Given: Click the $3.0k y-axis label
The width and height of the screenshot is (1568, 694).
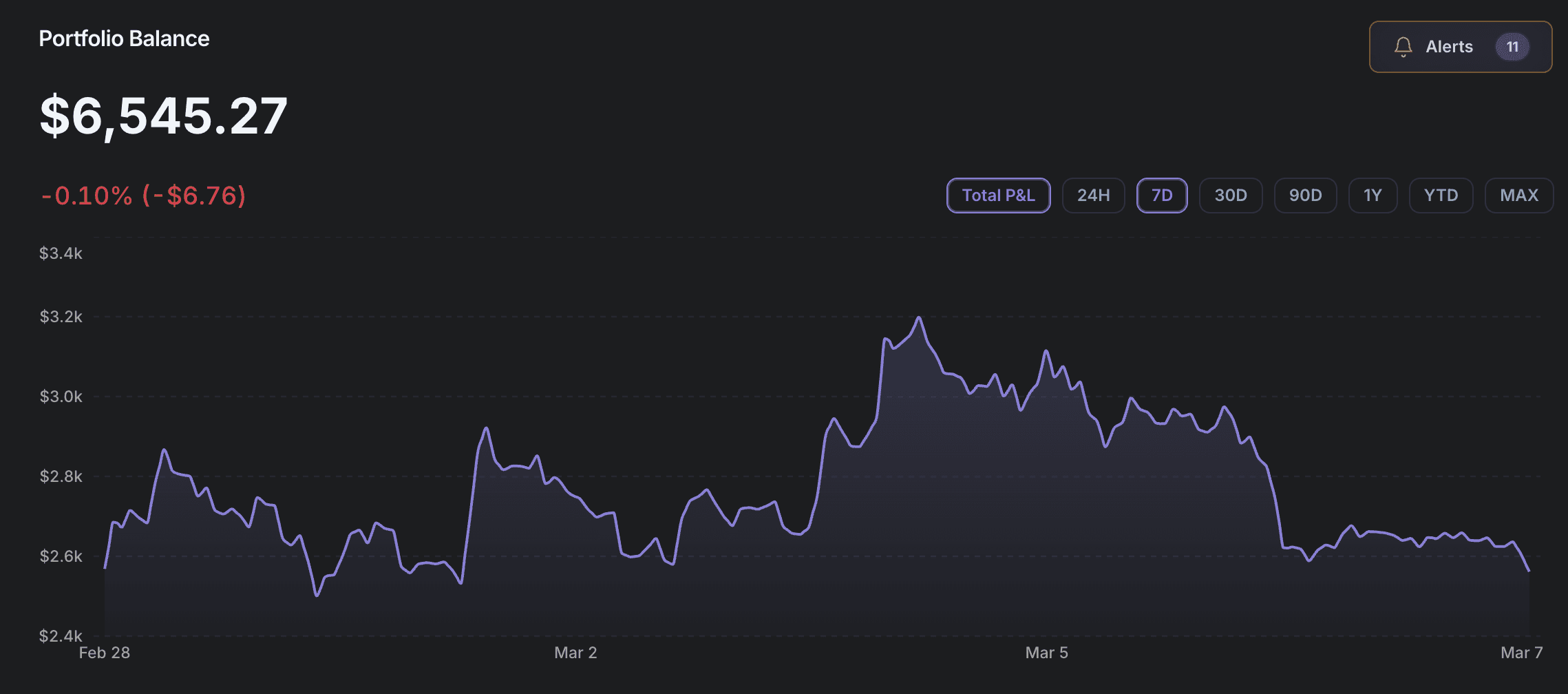Looking at the screenshot, I should tap(61, 397).
